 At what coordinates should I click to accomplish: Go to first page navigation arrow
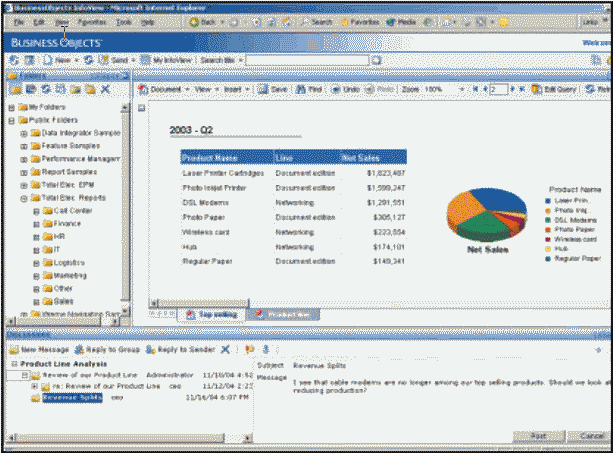tap(475, 90)
